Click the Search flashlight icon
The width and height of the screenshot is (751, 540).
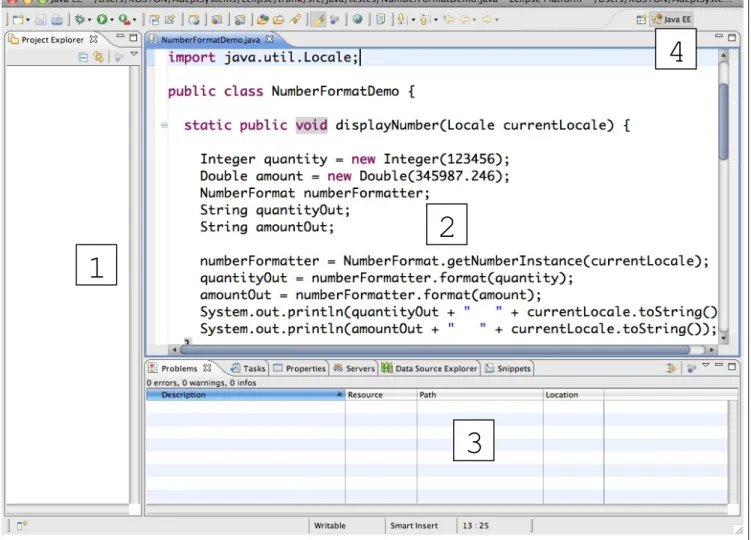pyautogui.click(x=295, y=20)
